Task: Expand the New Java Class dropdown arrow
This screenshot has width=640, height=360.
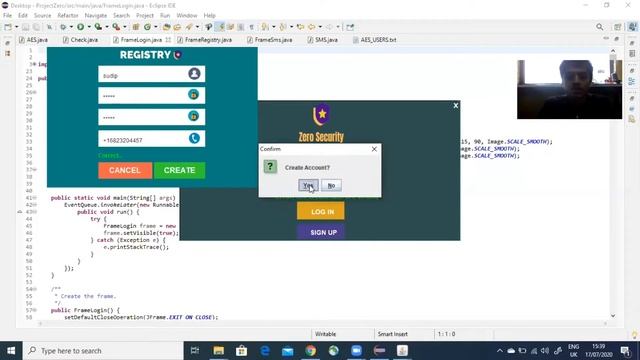Action: [156, 27]
